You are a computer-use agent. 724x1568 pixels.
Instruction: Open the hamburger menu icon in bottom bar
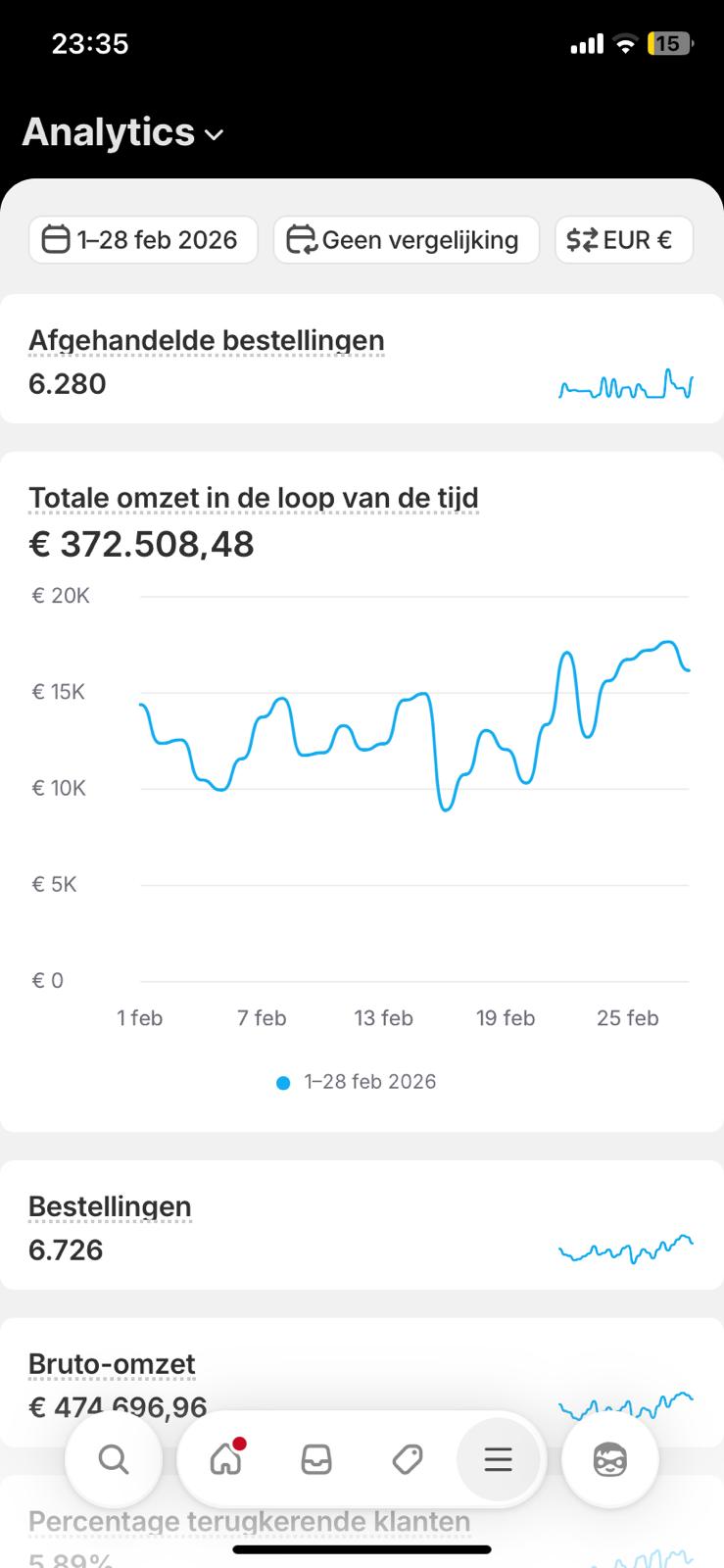pos(499,1459)
